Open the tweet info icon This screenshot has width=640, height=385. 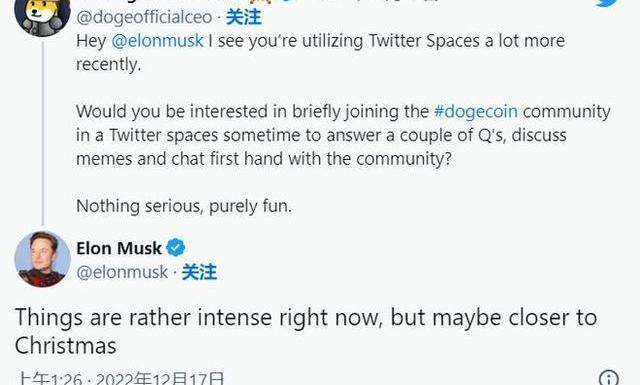point(609,378)
